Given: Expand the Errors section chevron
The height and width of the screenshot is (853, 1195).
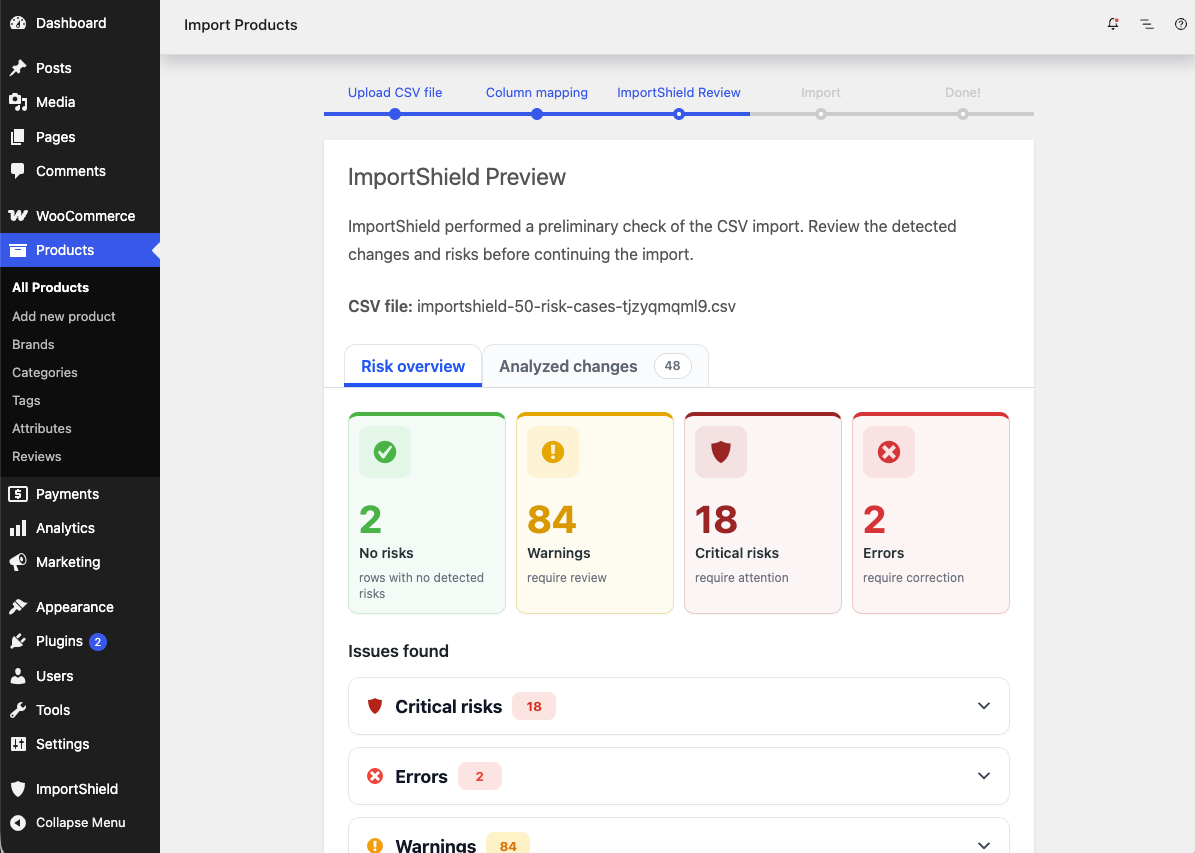Looking at the screenshot, I should [984, 776].
